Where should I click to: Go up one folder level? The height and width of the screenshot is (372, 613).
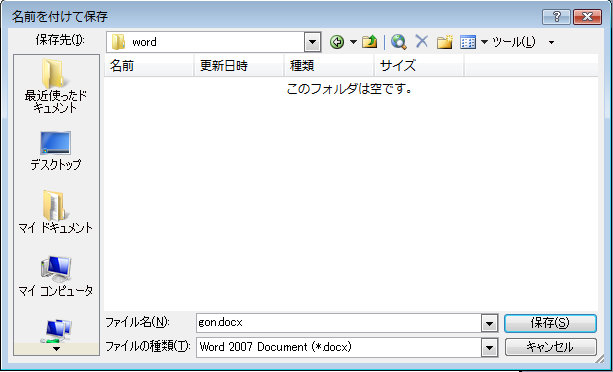(369, 41)
